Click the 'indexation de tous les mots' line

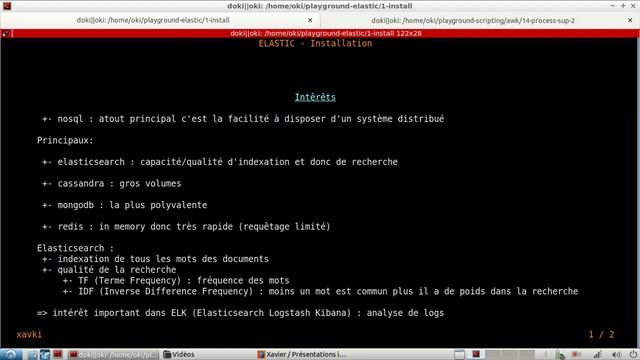point(155,259)
